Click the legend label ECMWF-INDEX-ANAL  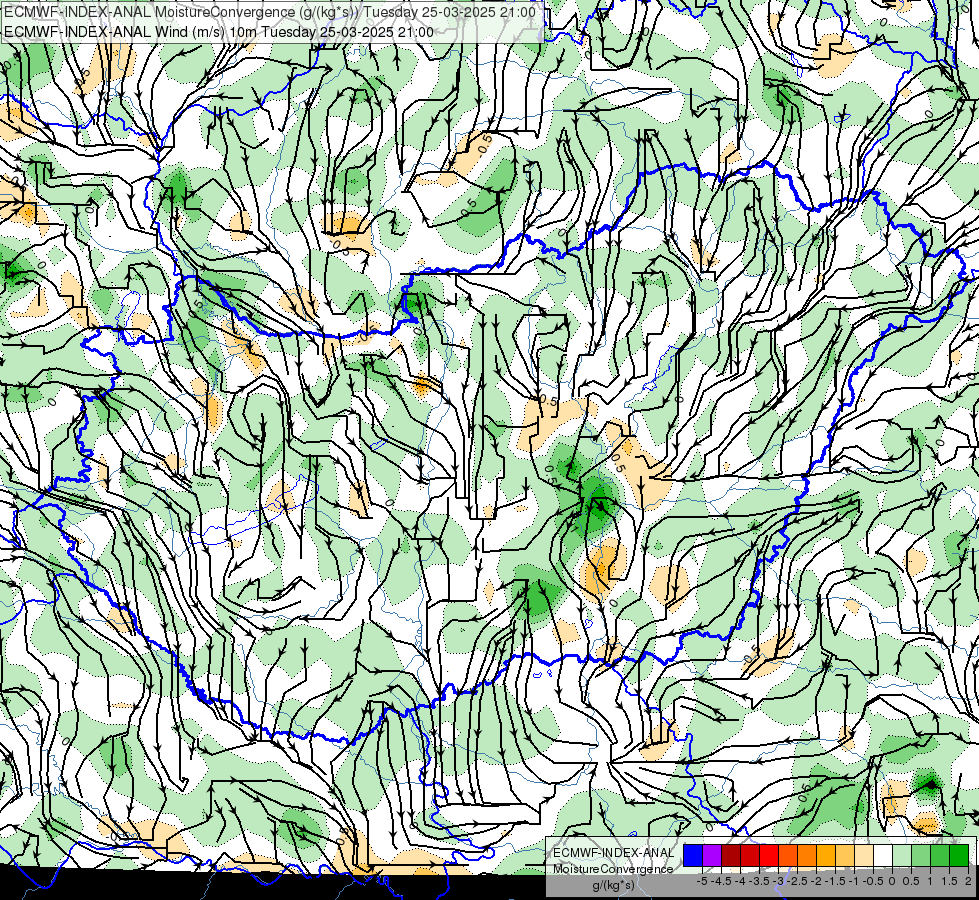[x=613, y=853]
